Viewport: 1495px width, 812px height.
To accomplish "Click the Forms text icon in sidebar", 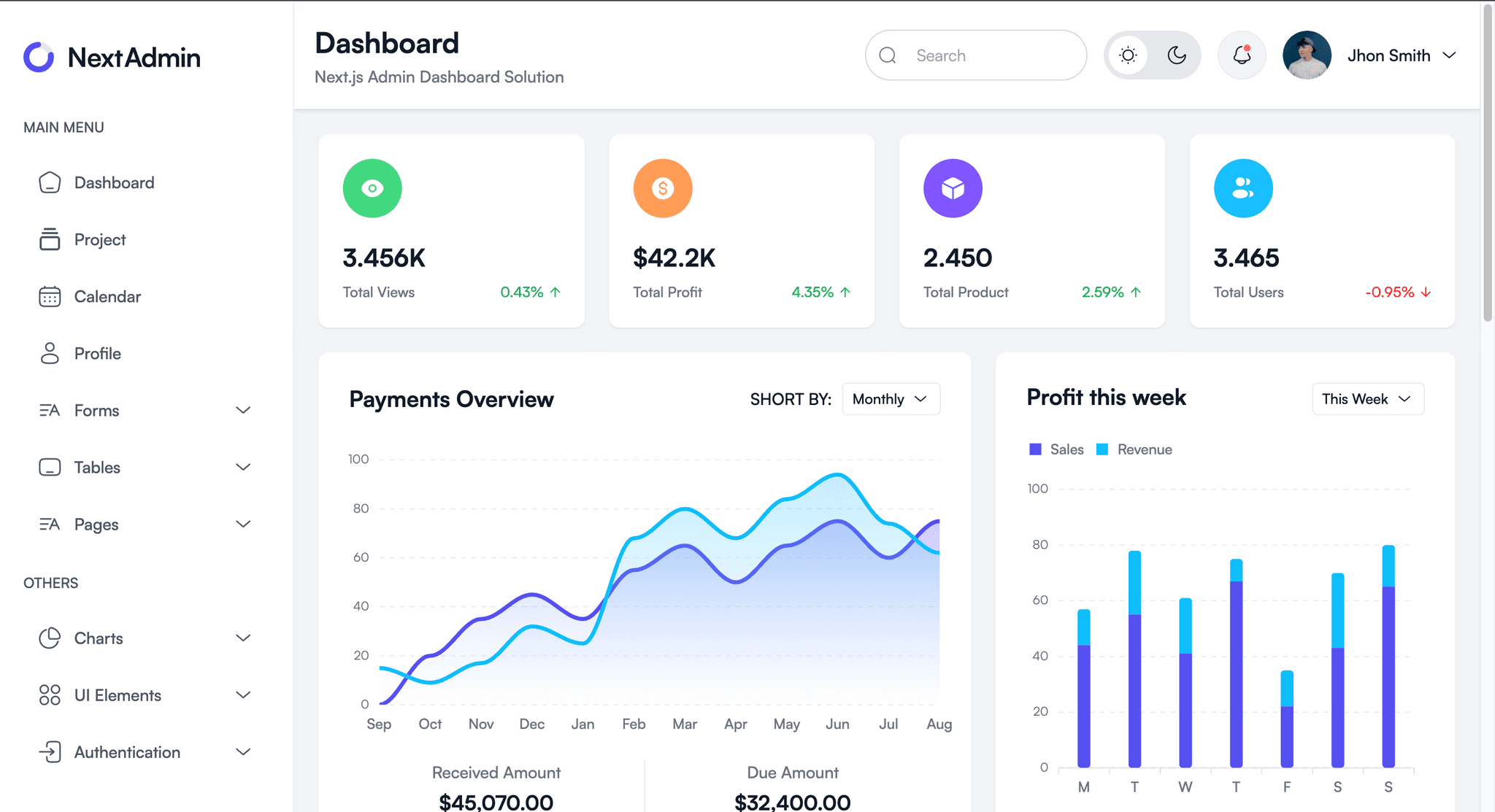I will click(x=50, y=410).
